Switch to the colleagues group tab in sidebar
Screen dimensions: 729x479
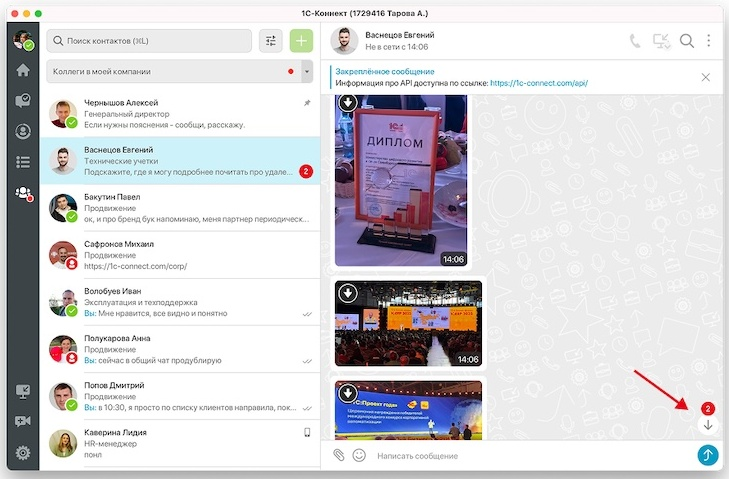coord(22,194)
